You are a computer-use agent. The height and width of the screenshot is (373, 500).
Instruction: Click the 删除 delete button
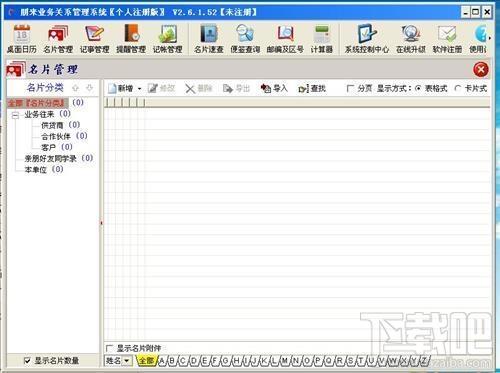pos(199,88)
